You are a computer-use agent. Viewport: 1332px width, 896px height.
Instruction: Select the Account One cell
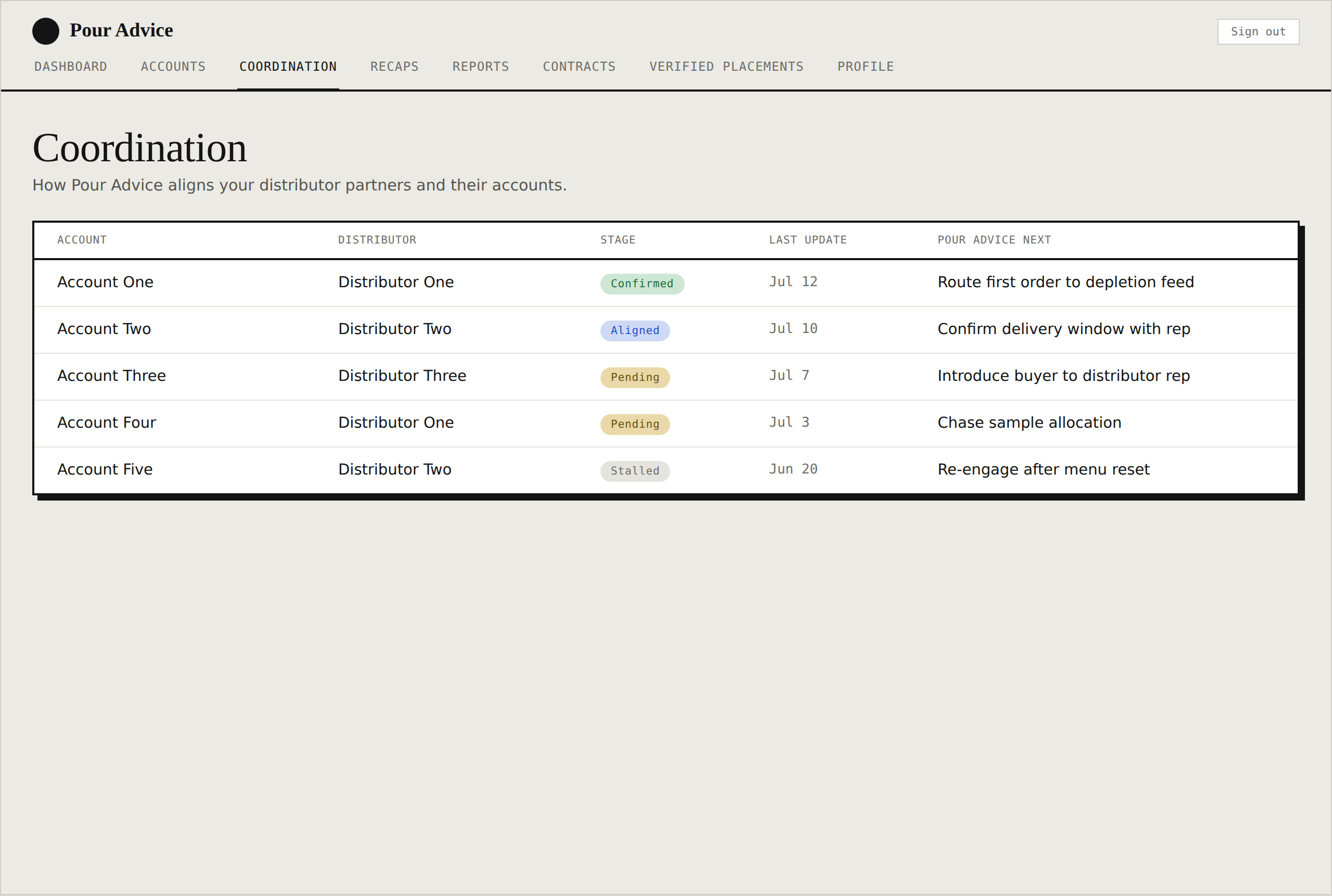105,283
